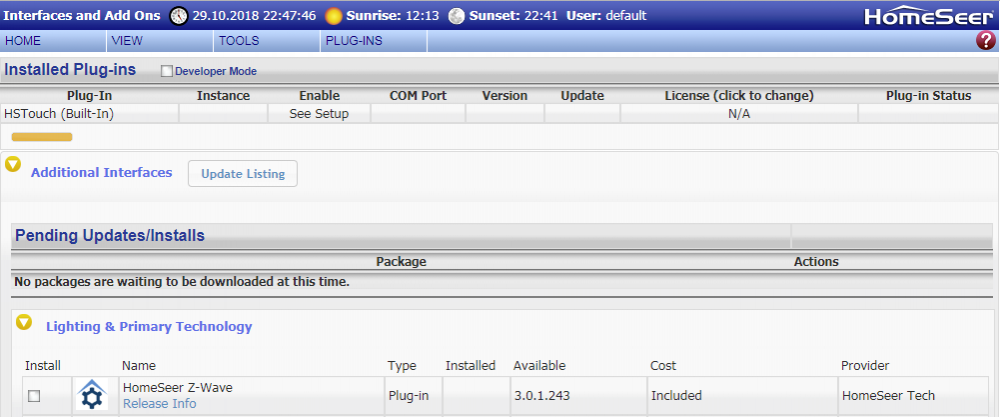Open the TOOLS menu

point(239,41)
